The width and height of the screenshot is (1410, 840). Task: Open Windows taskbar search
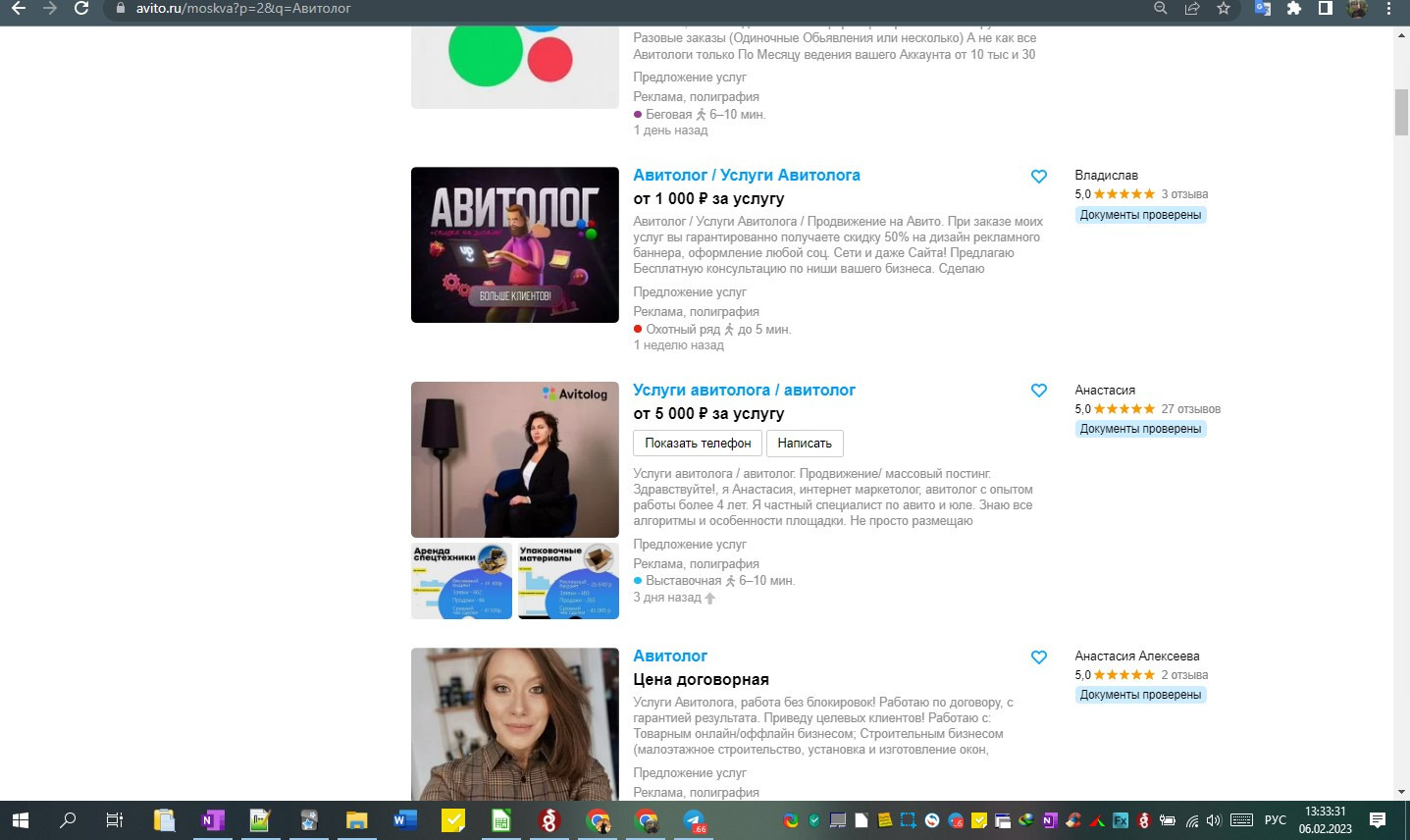tap(68, 820)
